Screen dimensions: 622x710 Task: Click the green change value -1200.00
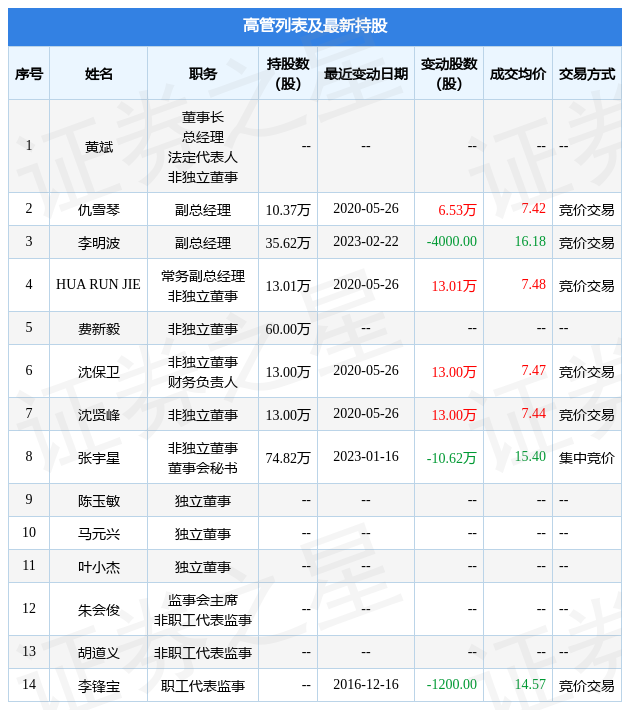[x=452, y=684]
